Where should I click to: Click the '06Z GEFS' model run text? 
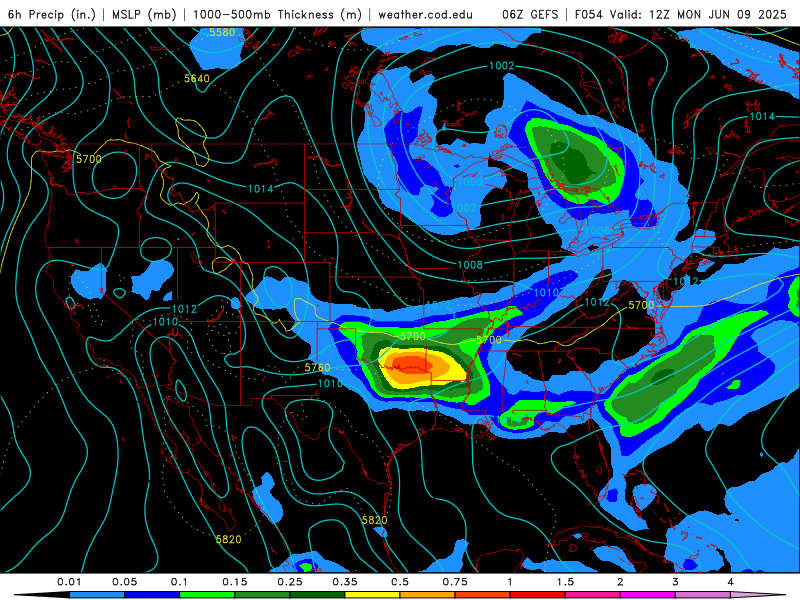click(530, 14)
